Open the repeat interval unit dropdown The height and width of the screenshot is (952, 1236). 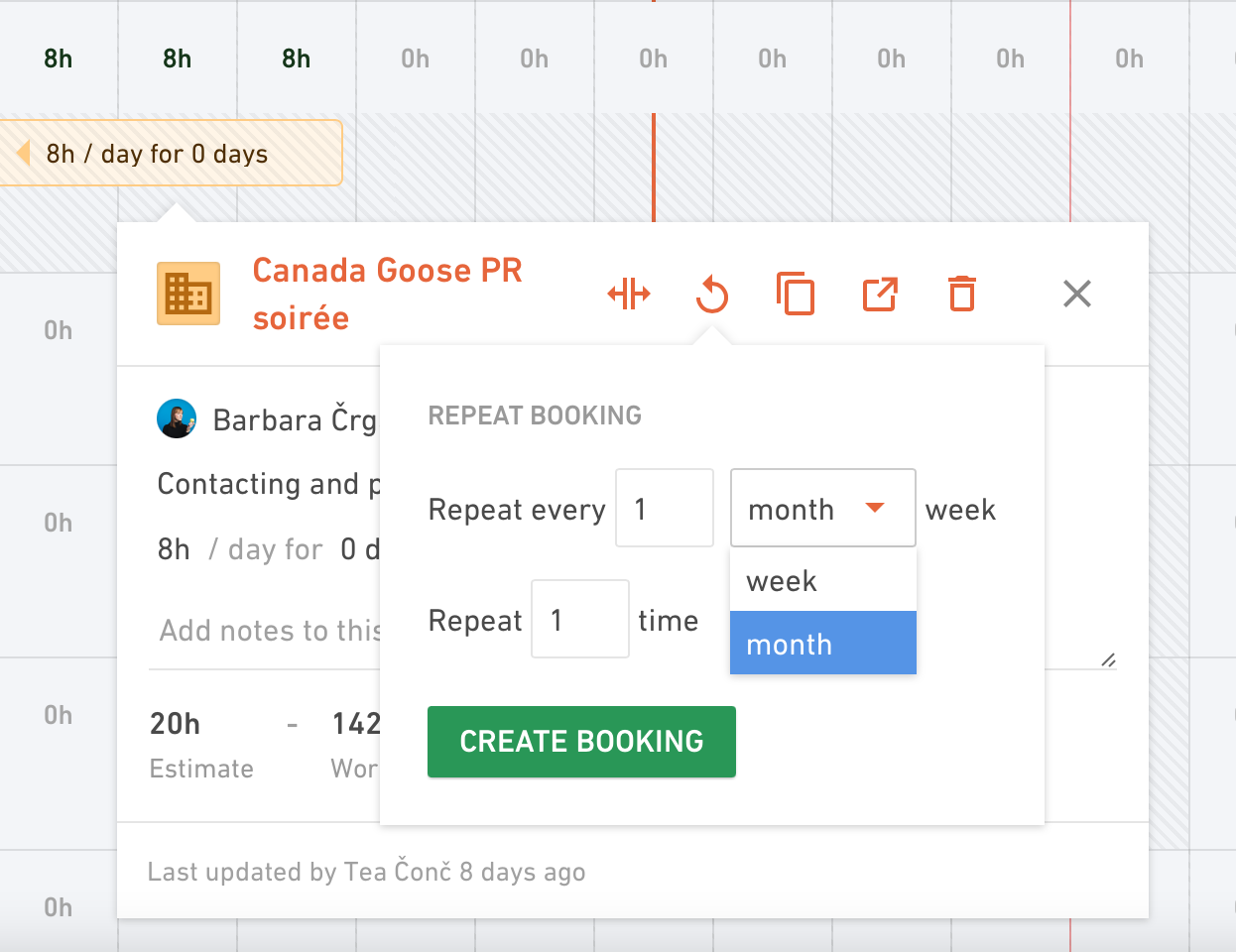[823, 508]
